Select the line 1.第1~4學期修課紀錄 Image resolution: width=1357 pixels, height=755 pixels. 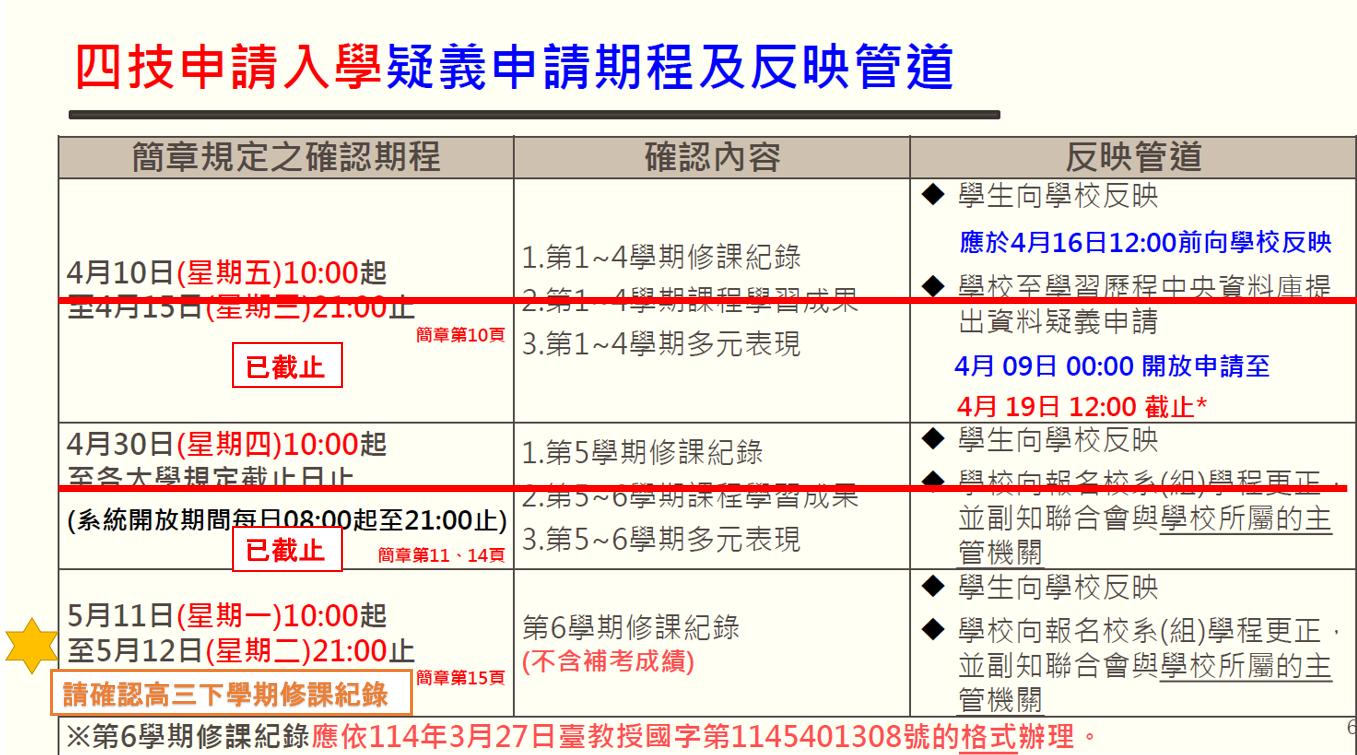(x=661, y=257)
